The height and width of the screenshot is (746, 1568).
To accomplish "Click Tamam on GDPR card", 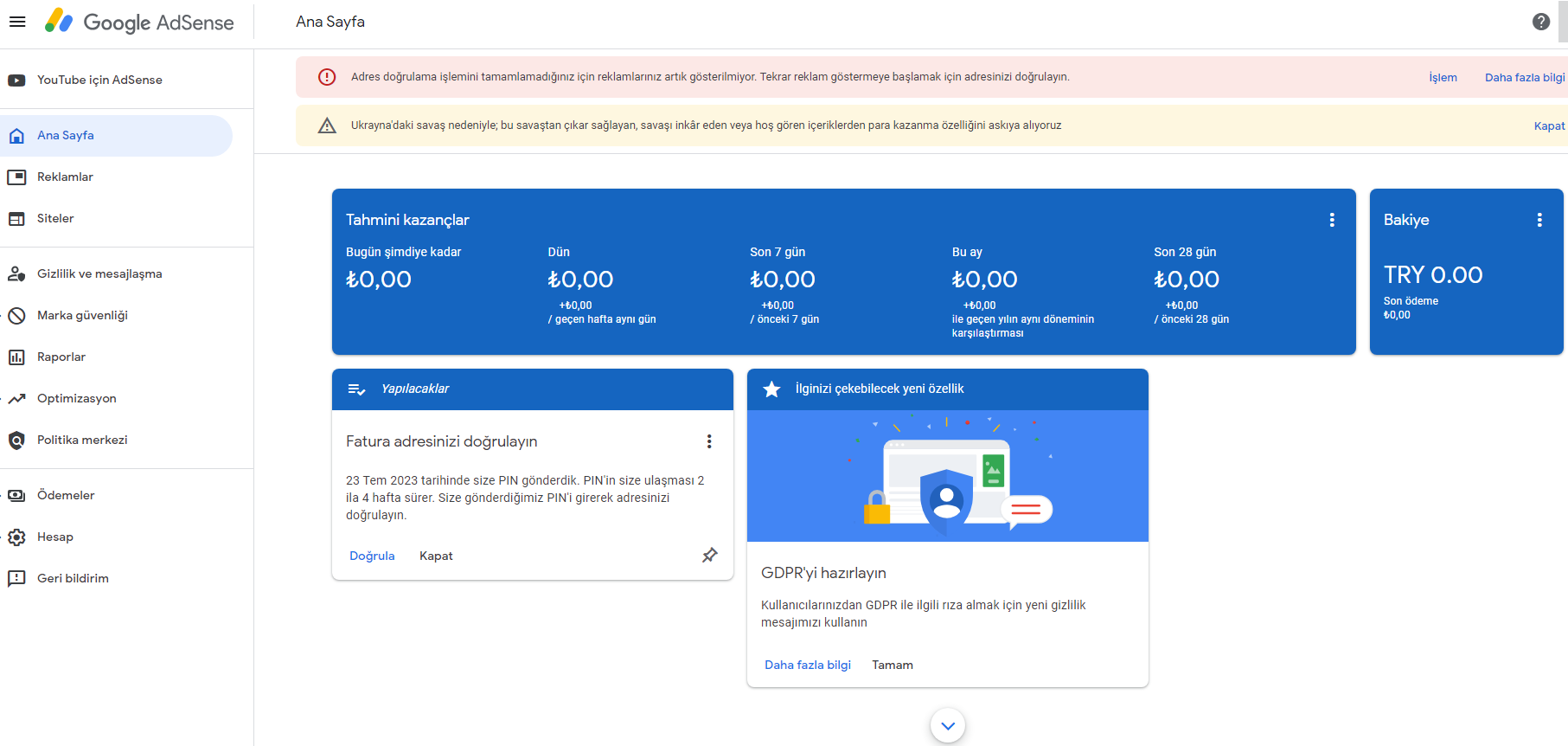I will pyautogui.click(x=893, y=665).
